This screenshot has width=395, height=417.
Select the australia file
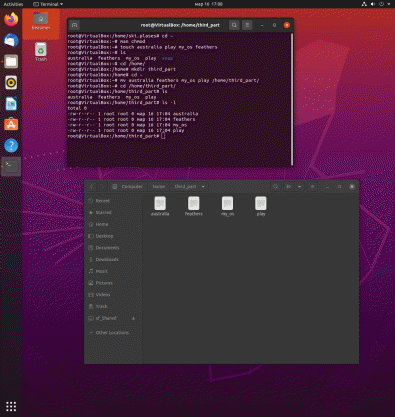[160, 206]
